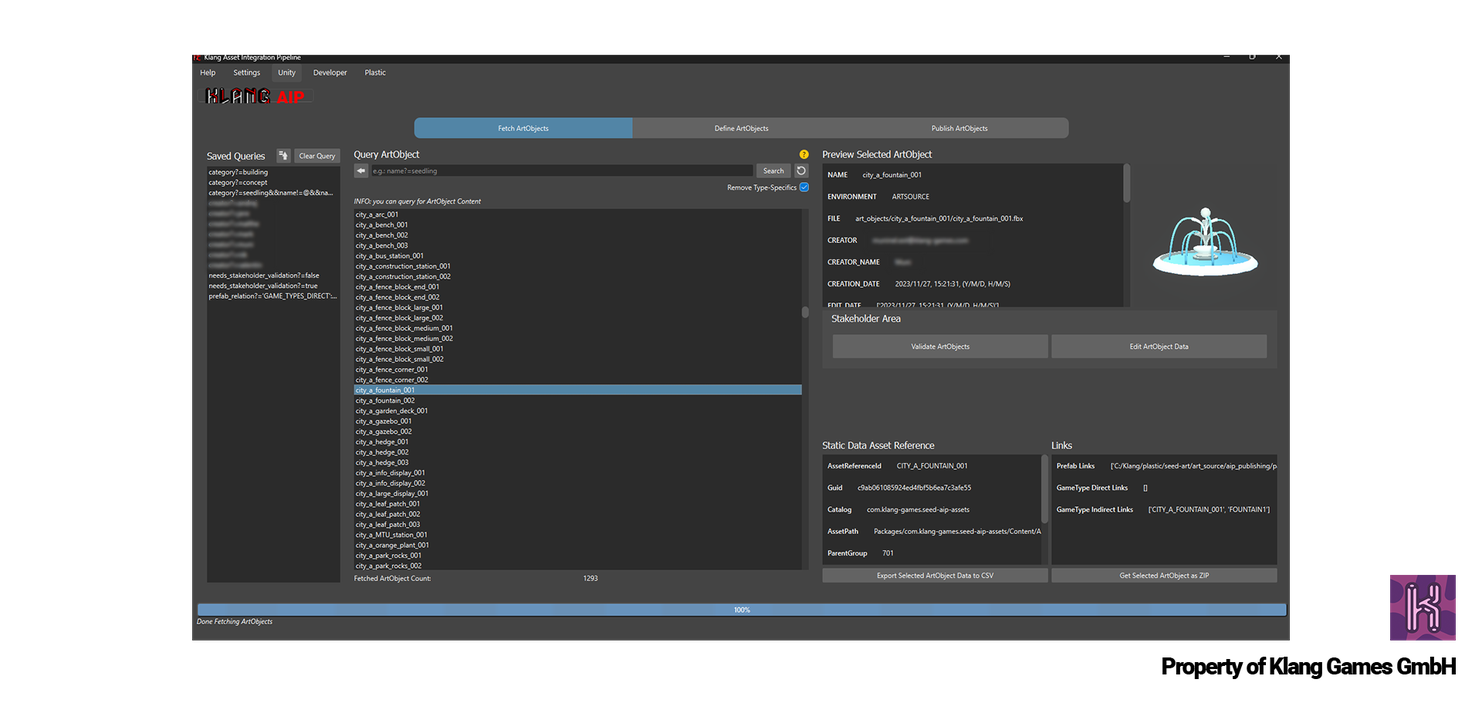Click the Validate ArtObjects button

click(x=940, y=346)
